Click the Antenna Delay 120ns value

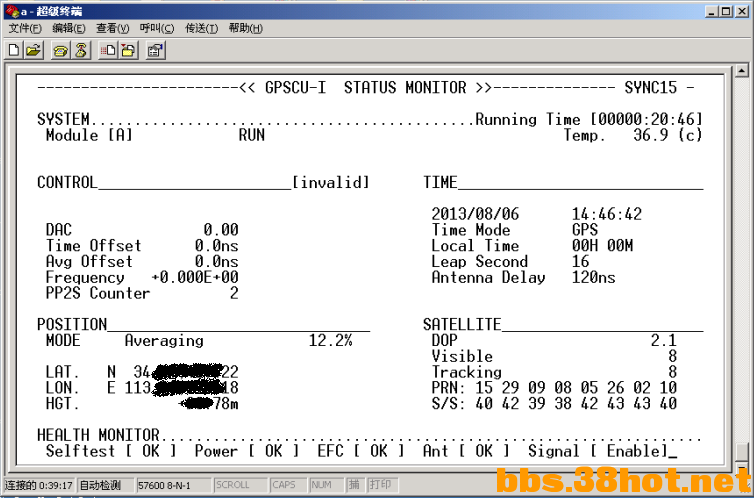[593, 277]
